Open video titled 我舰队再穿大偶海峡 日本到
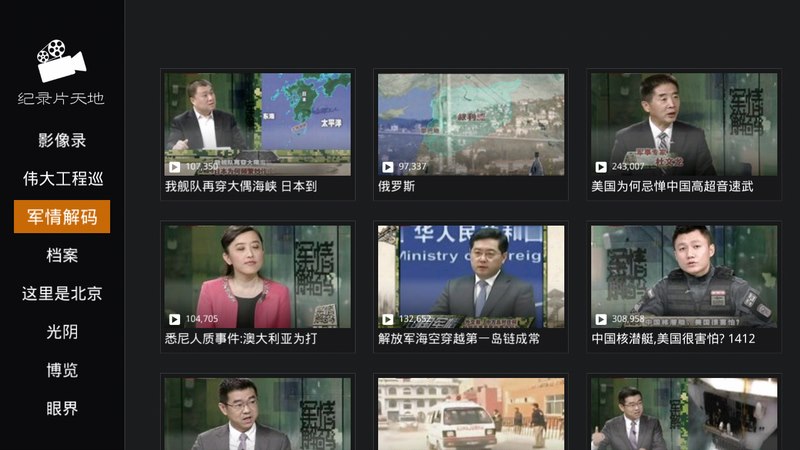The height and width of the screenshot is (450, 800). point(241,186)
